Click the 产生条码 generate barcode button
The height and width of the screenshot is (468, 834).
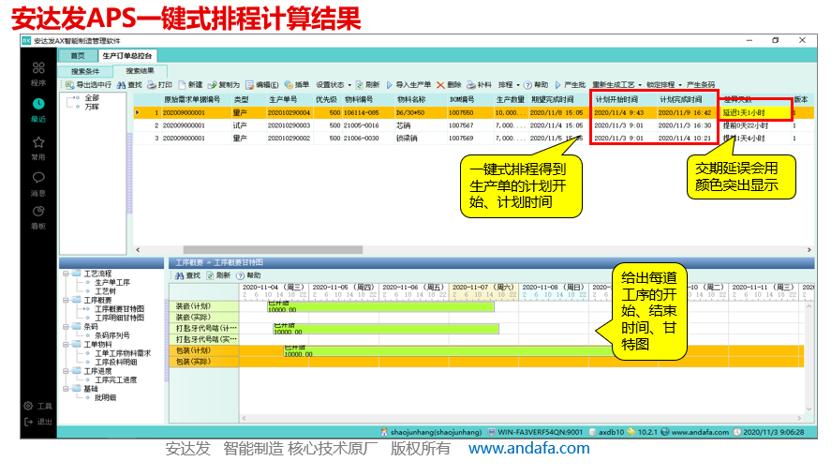(x=700, y=85)
